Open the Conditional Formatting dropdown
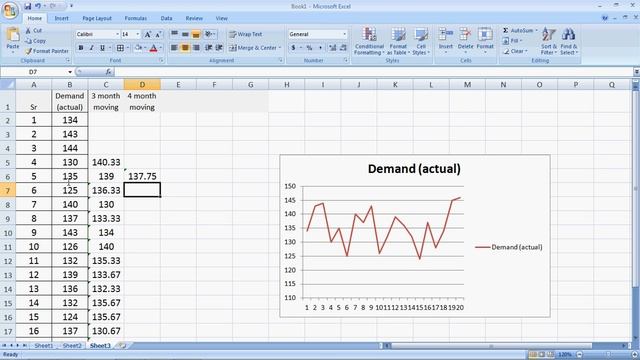This screenshot has height=360, width=640. 369,41
